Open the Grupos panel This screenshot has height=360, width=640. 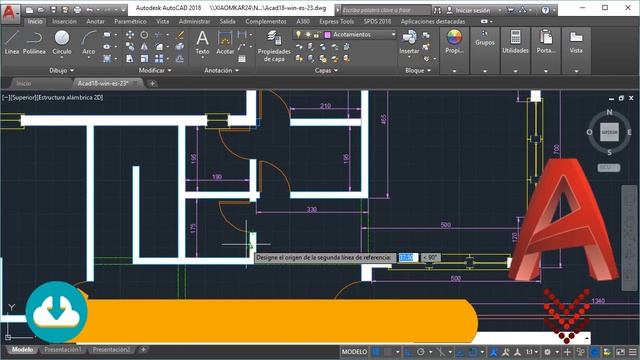click(485, 38)
